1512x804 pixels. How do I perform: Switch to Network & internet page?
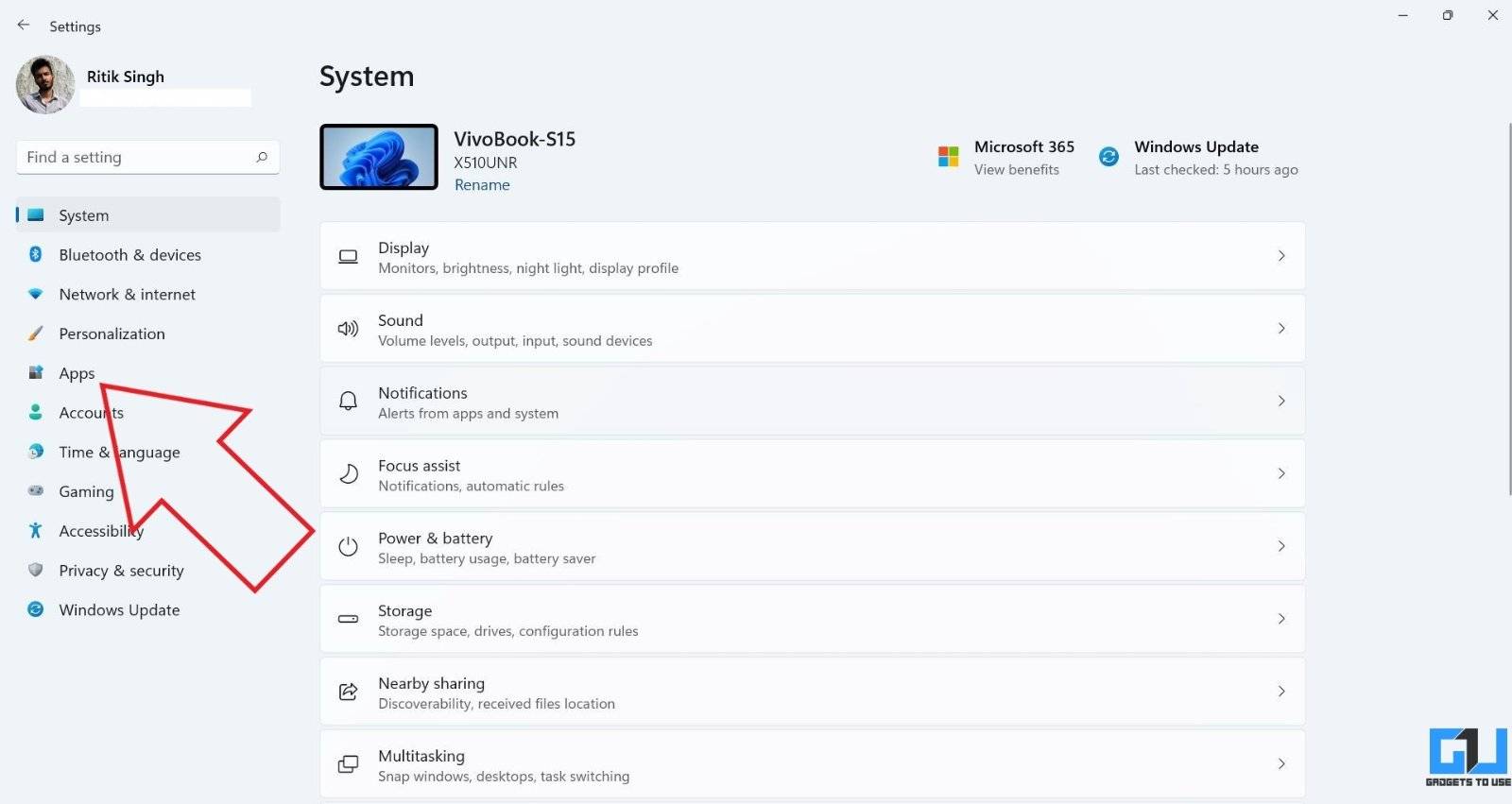147,294
